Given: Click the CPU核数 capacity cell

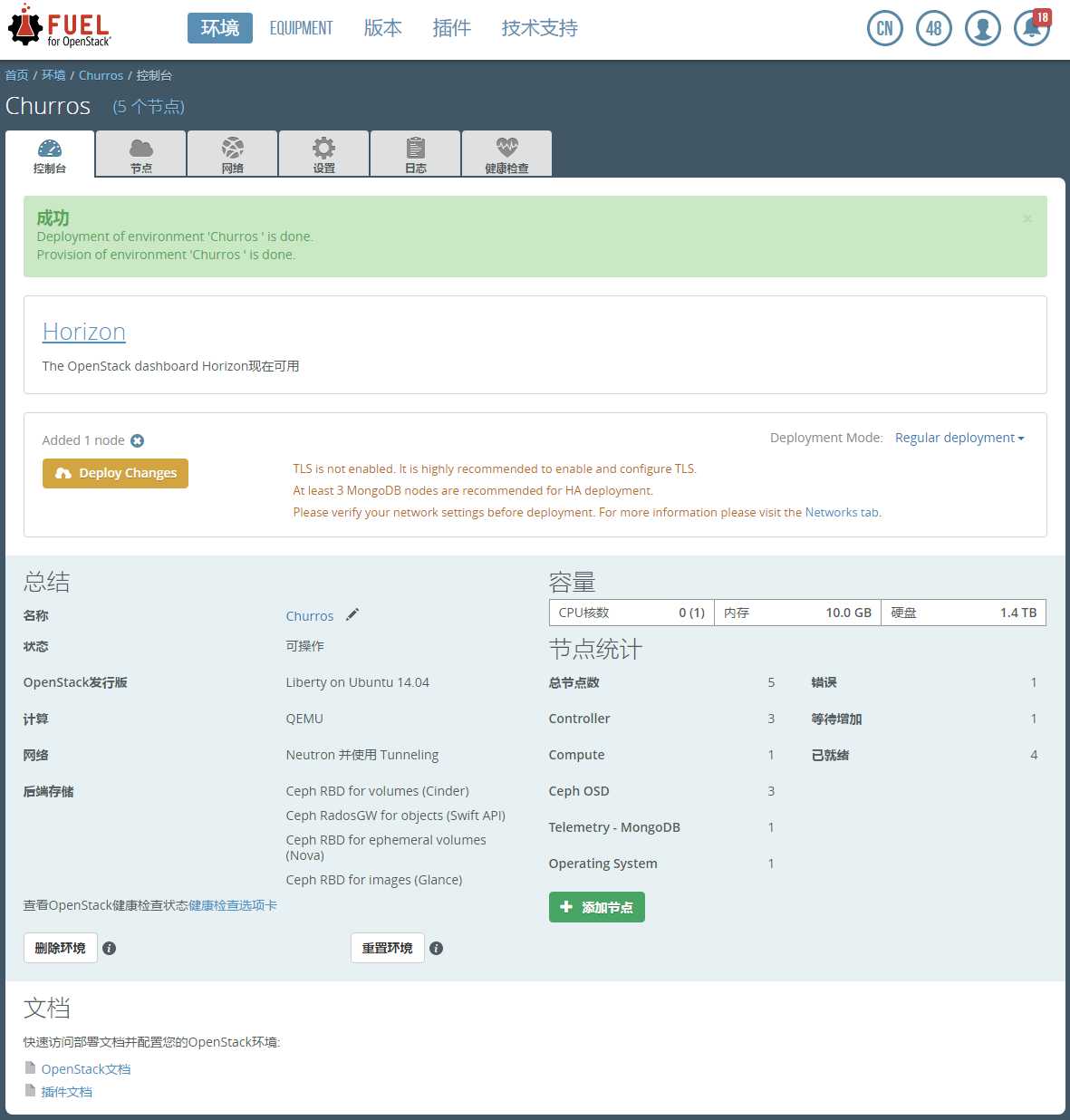Looking at the screenshot, I should pyautogui.click(x=631, y=613).
